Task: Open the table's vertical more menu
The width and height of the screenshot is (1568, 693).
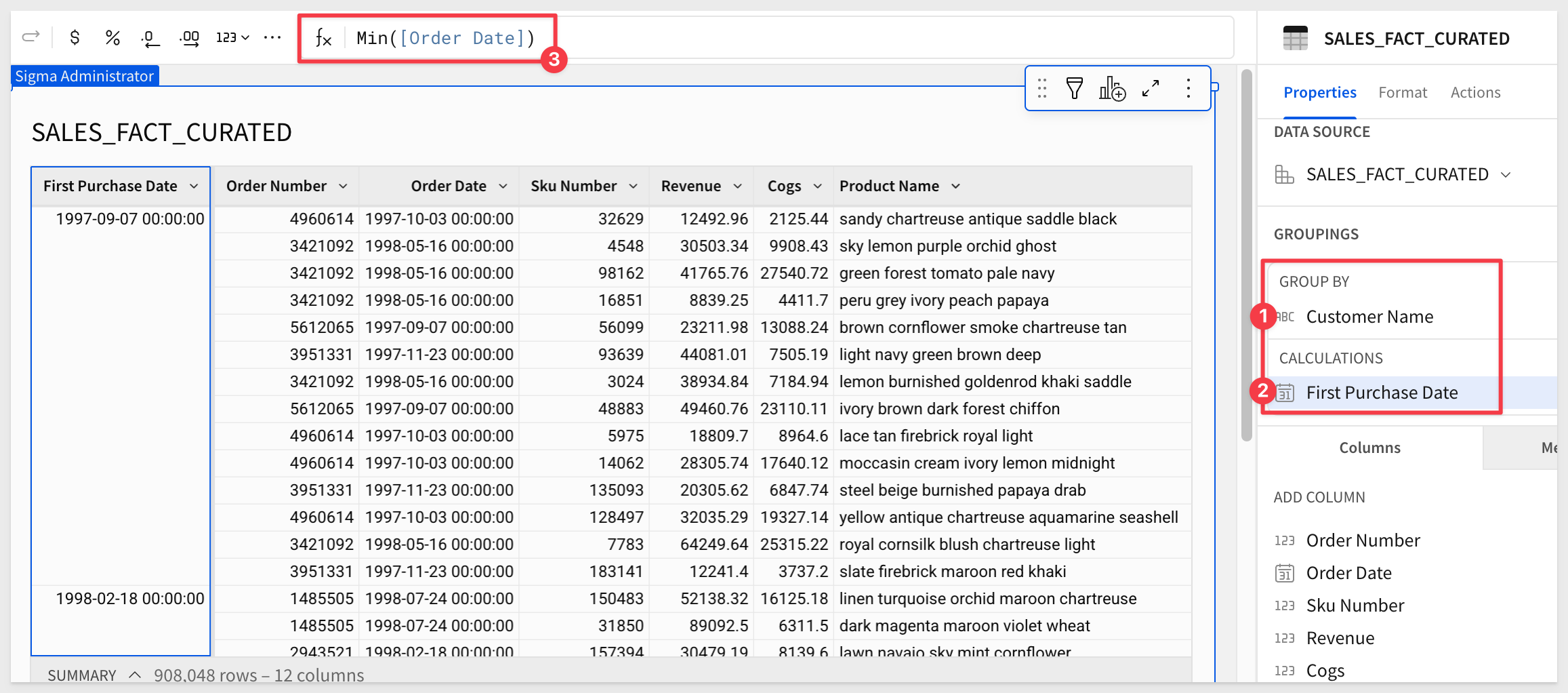Action: [x=1189, y=88]
